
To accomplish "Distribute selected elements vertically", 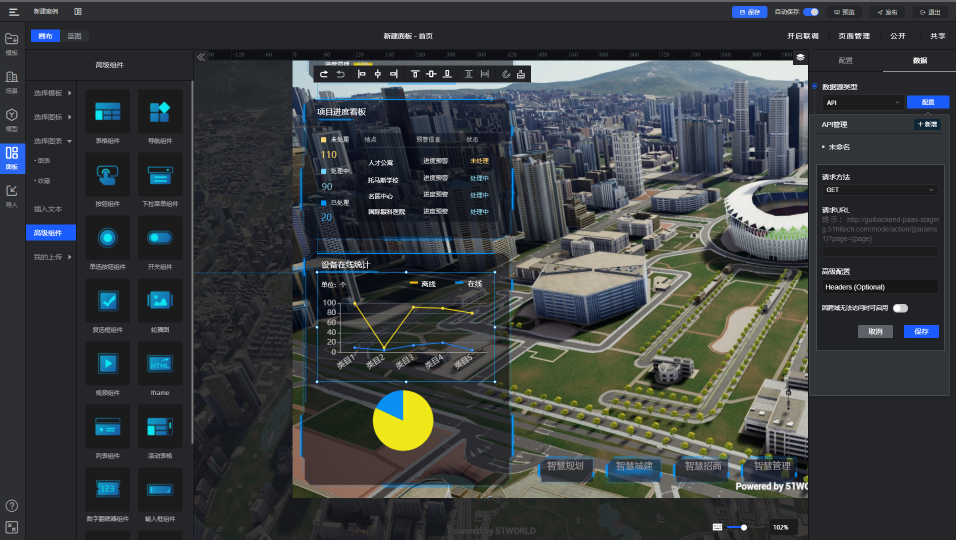I will (468, 74).
